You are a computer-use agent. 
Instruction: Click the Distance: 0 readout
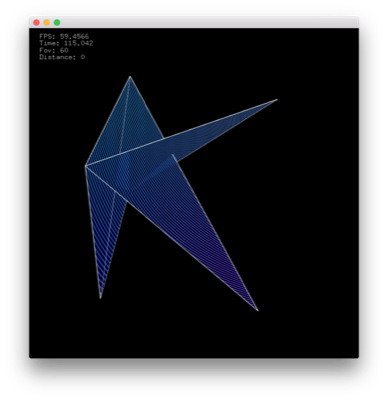62,57
